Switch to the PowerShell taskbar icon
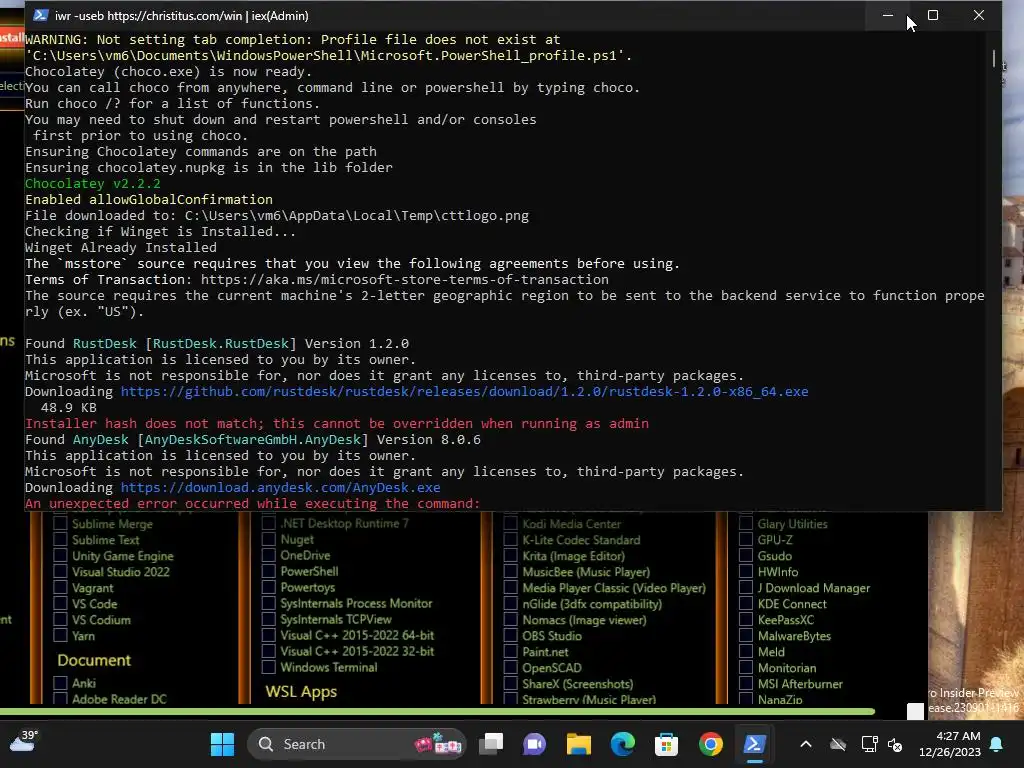The height and width of the screenshot is (768, 1024). [754, 744]
